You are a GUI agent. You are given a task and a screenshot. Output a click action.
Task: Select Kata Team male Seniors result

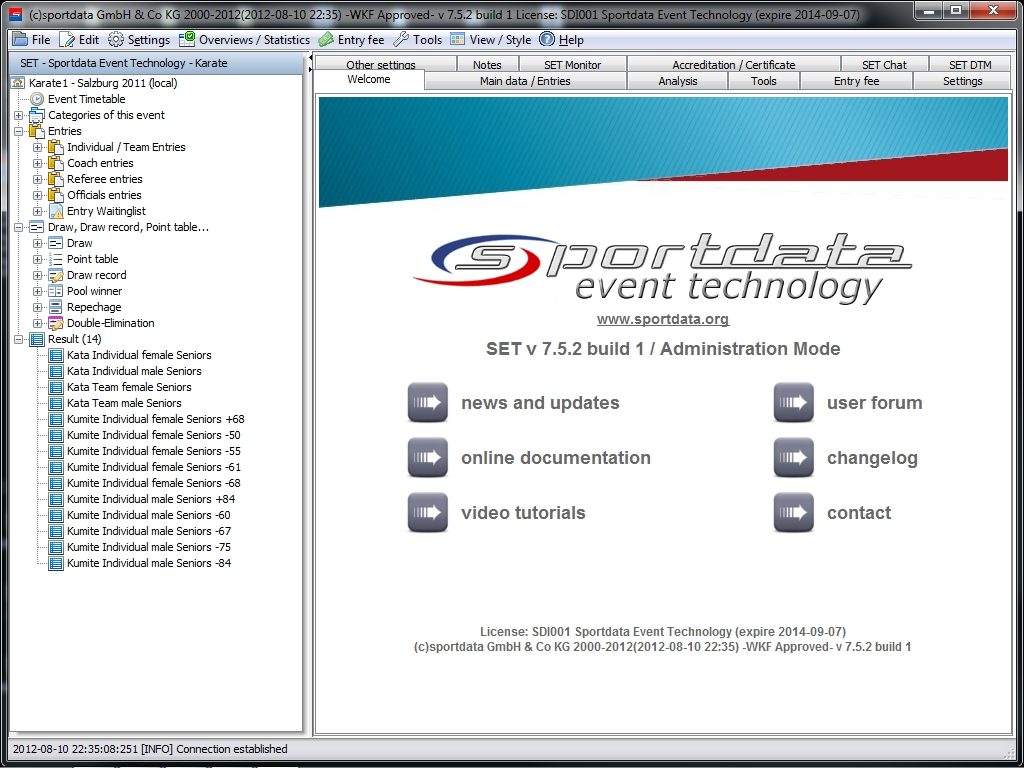click(x=124, y=404)
